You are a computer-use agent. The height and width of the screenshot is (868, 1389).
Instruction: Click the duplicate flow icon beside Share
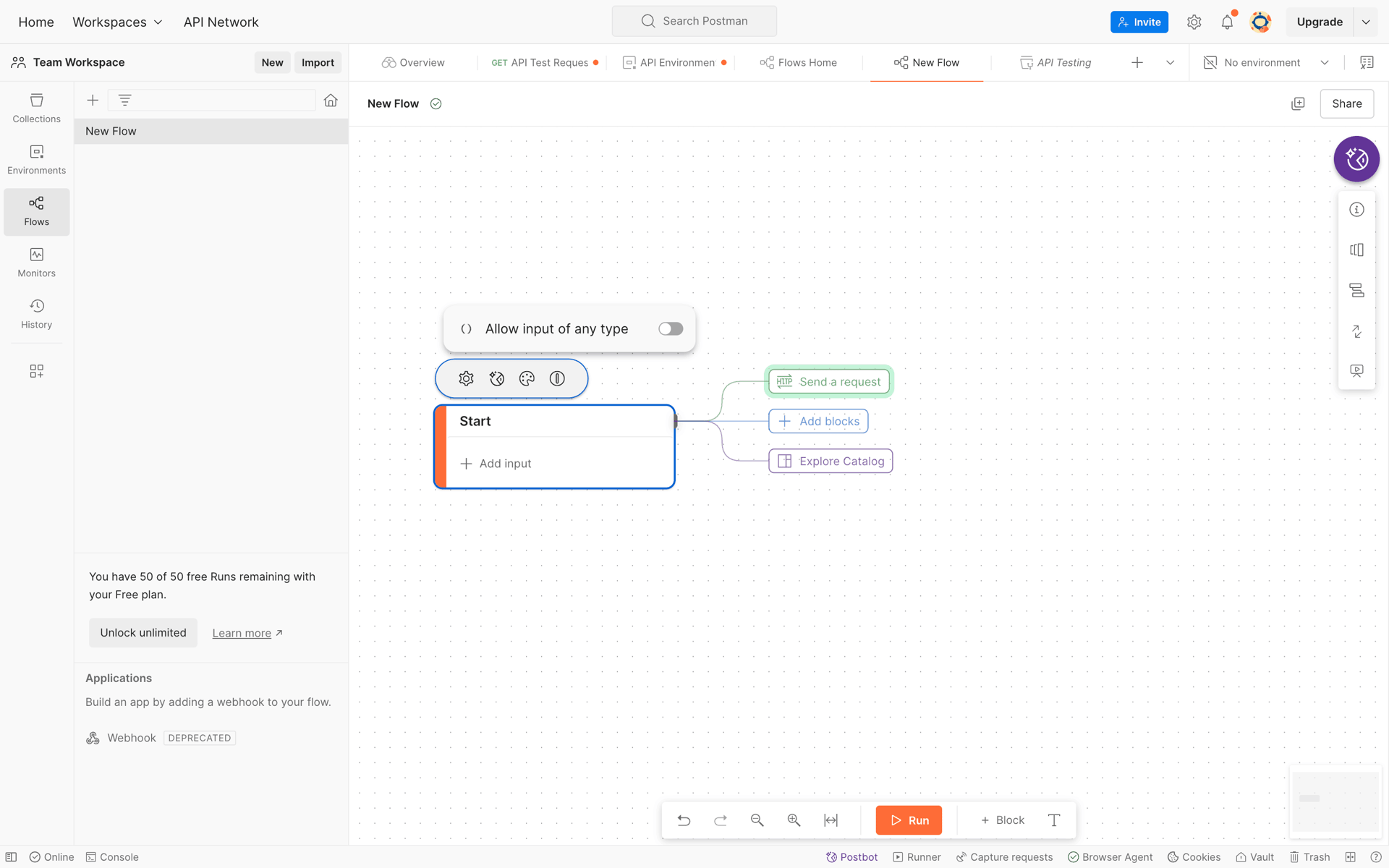pyautogui.click(x=1298, y=103)
